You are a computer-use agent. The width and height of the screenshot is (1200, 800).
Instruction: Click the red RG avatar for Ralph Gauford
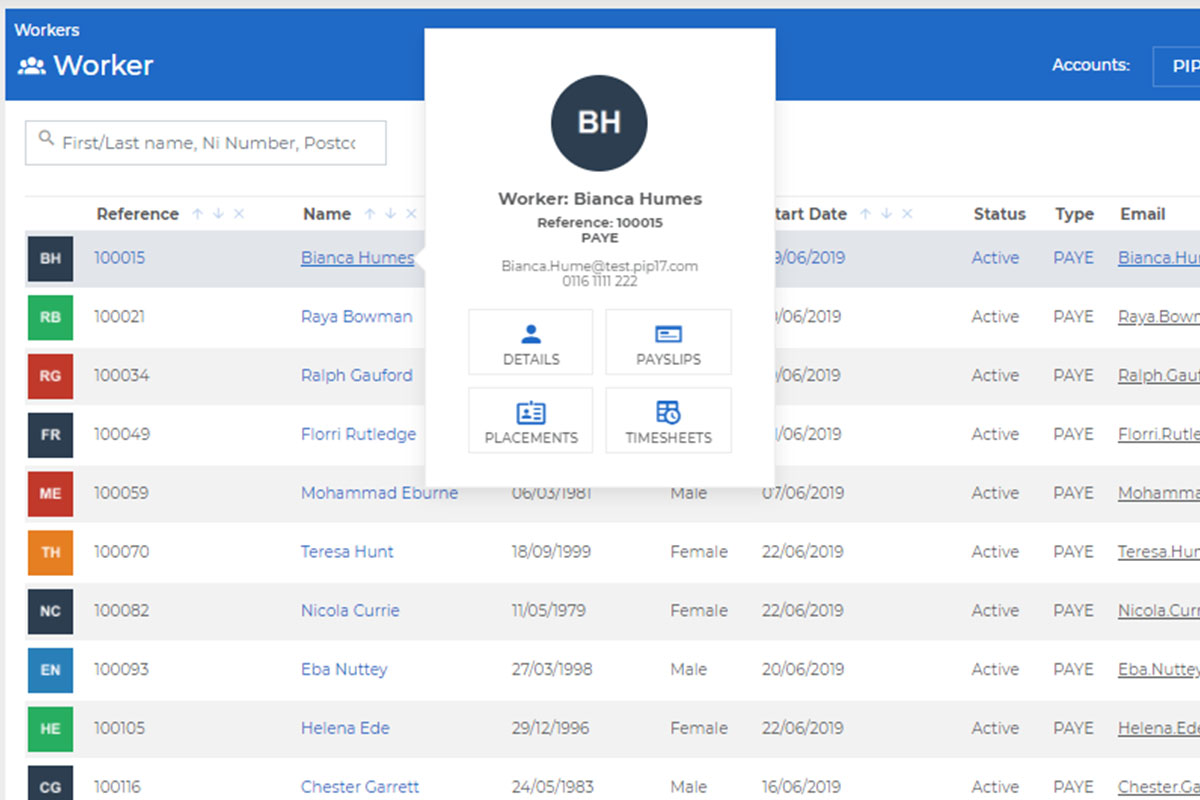coord(50,376)
